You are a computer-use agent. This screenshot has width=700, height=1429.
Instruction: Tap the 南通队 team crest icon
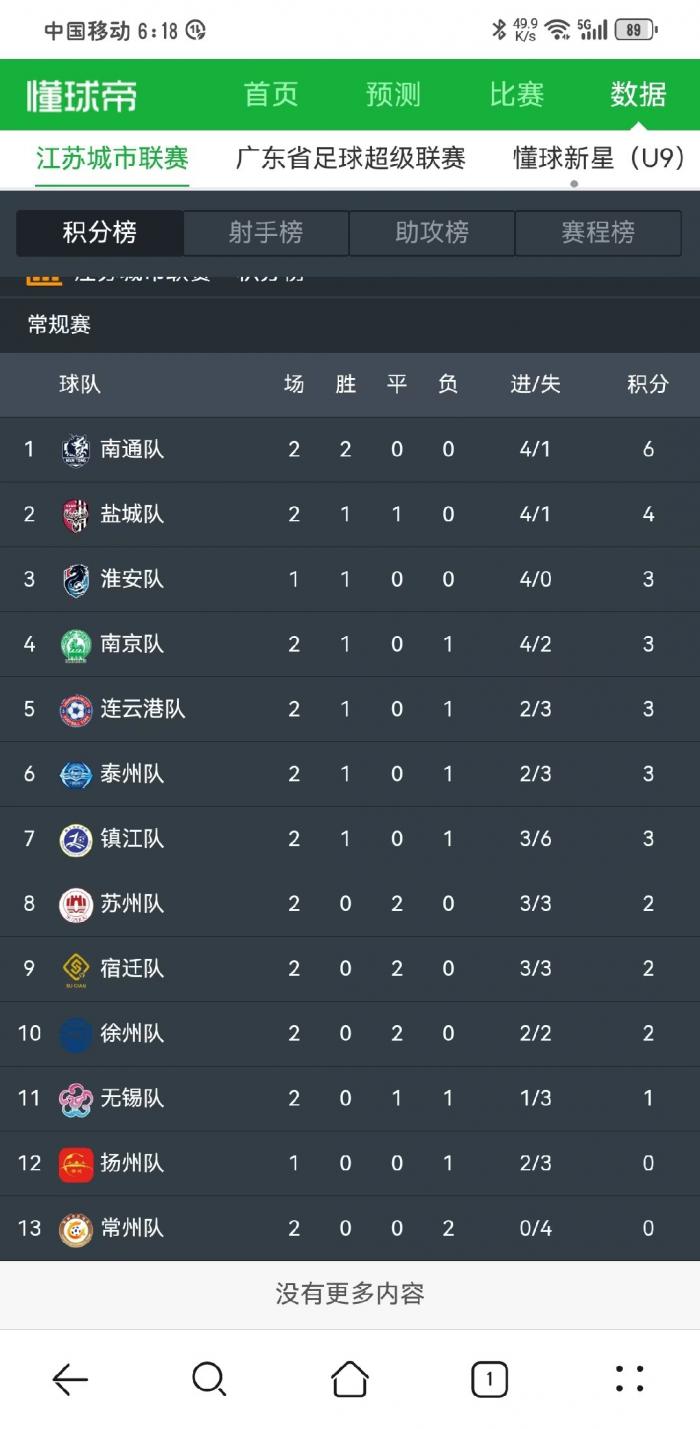[x=76, y=450]
